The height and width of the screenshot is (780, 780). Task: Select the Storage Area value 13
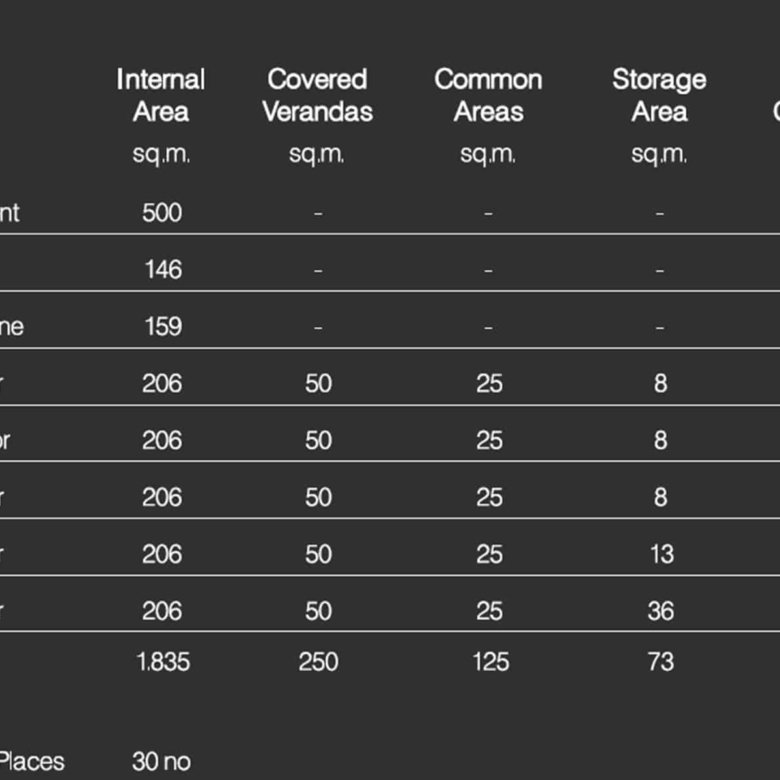coord(661,554)
